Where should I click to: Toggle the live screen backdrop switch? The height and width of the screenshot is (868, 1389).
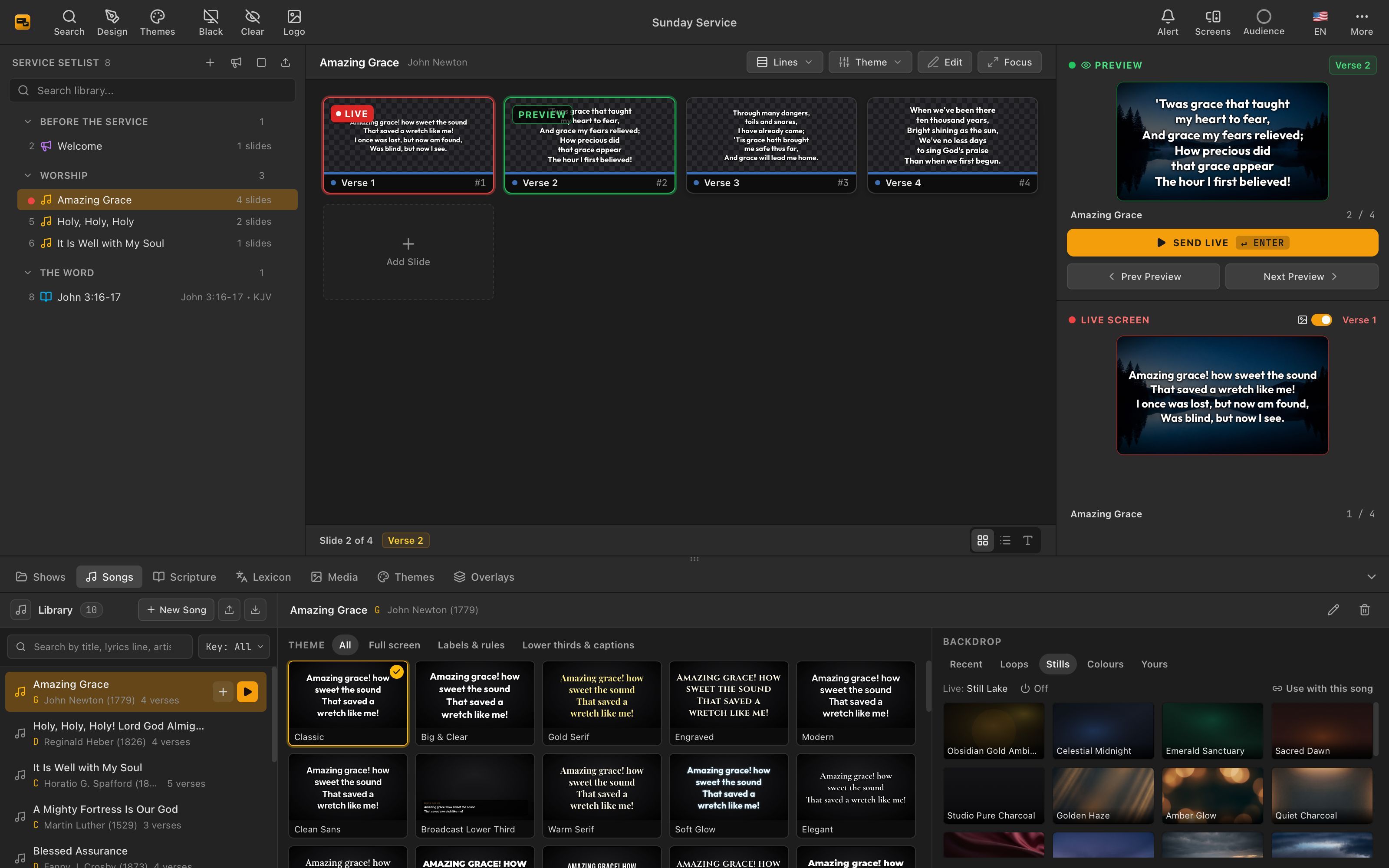click(x=1322, y=320)
